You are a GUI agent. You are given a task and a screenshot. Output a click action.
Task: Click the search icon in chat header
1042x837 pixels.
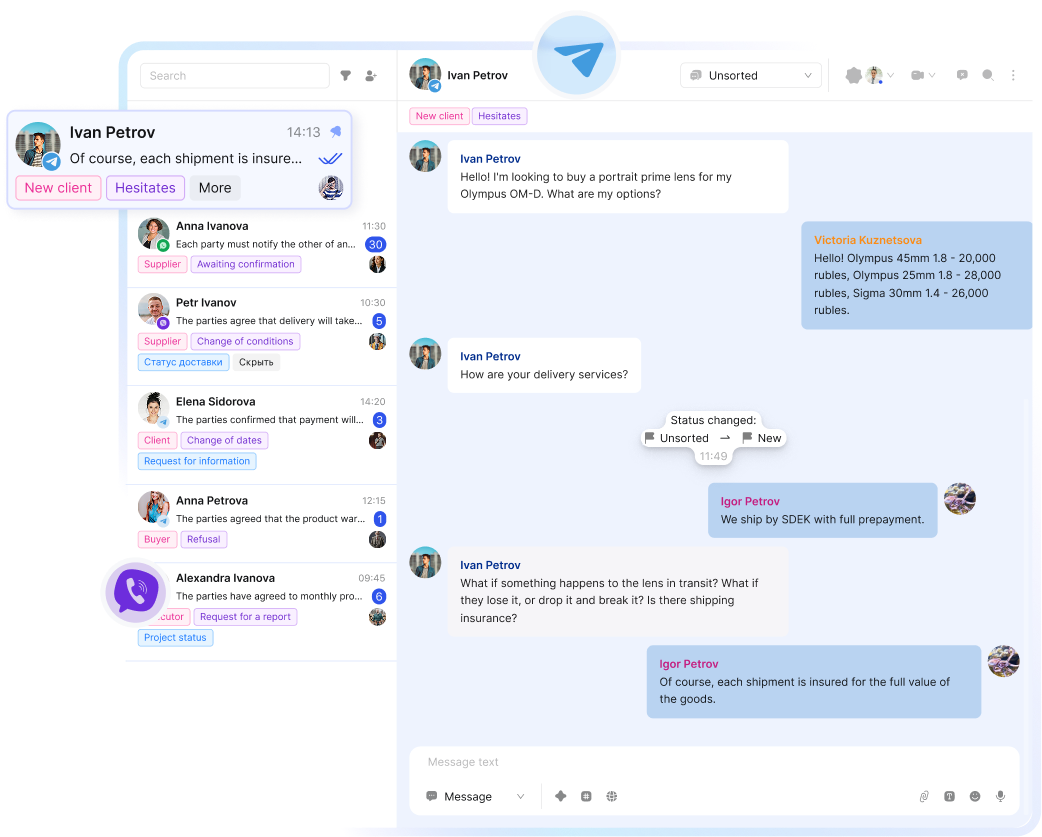click(x=988, y=75)
